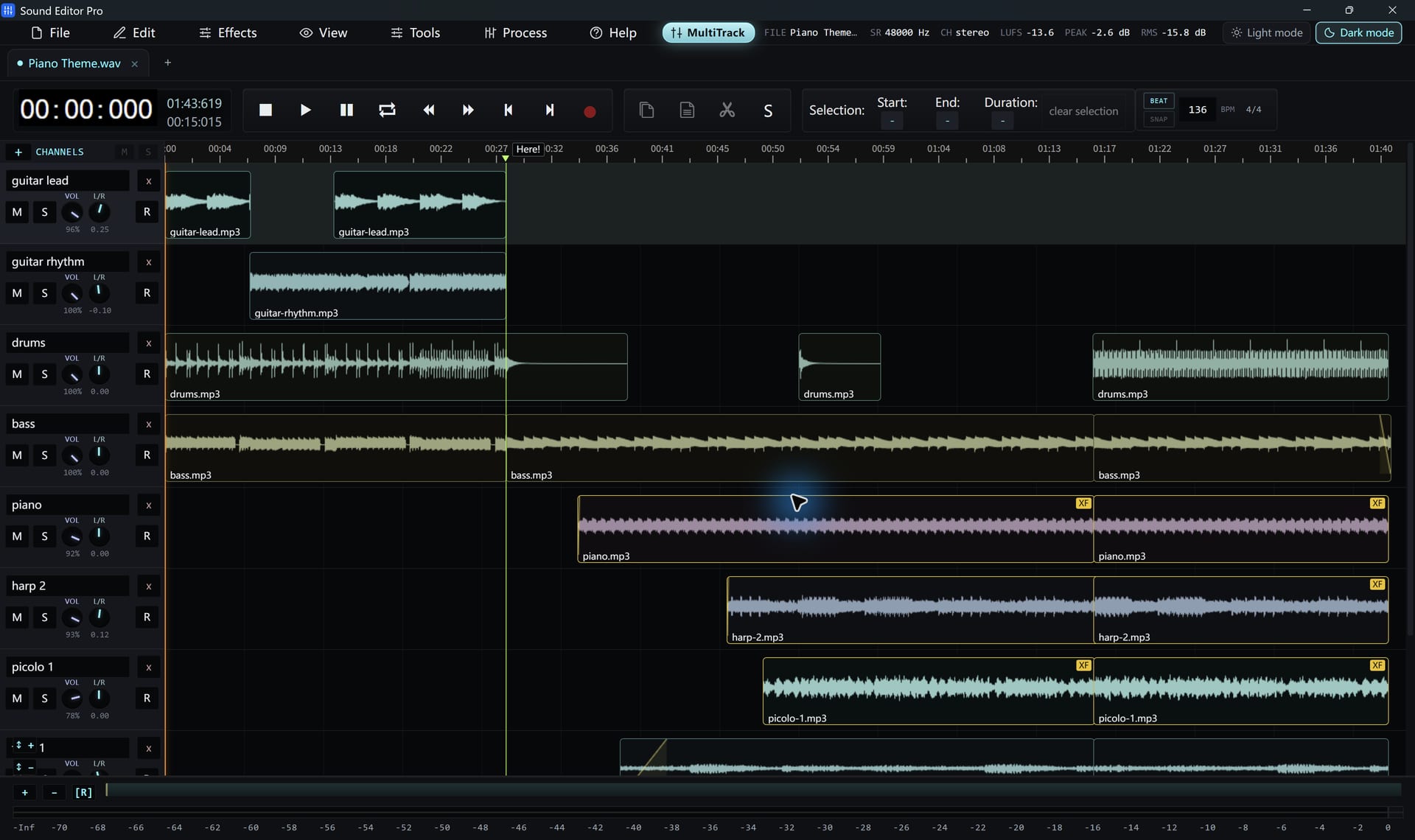Select the Cut scissors icon

pos(727,111)
